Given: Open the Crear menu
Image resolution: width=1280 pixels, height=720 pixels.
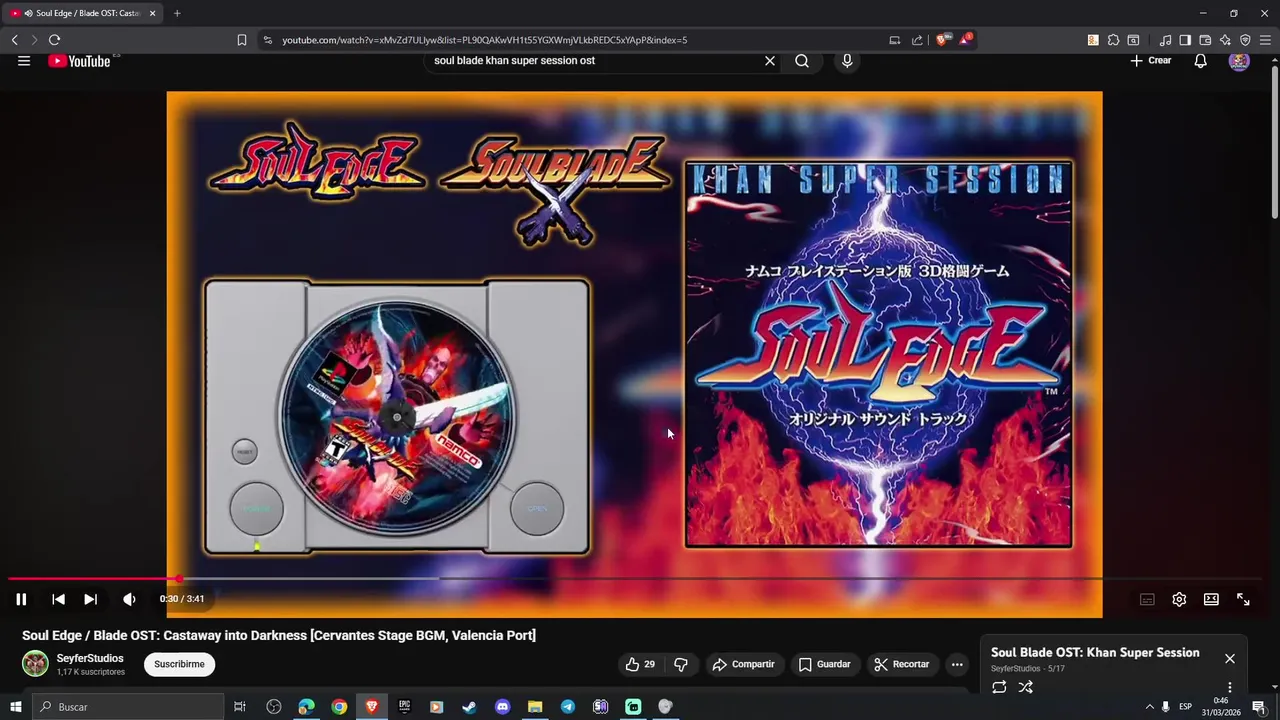Looking at the screenshot, I should point(1151,61).
